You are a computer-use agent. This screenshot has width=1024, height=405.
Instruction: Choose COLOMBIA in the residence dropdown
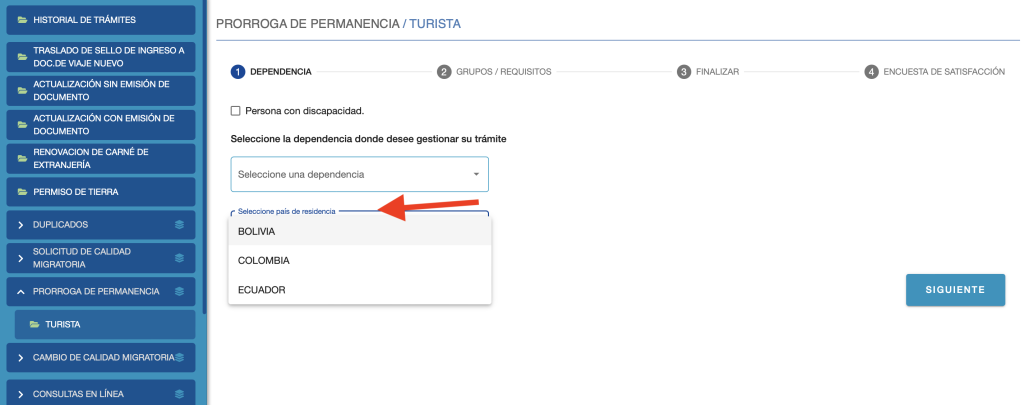click(264, 261)
